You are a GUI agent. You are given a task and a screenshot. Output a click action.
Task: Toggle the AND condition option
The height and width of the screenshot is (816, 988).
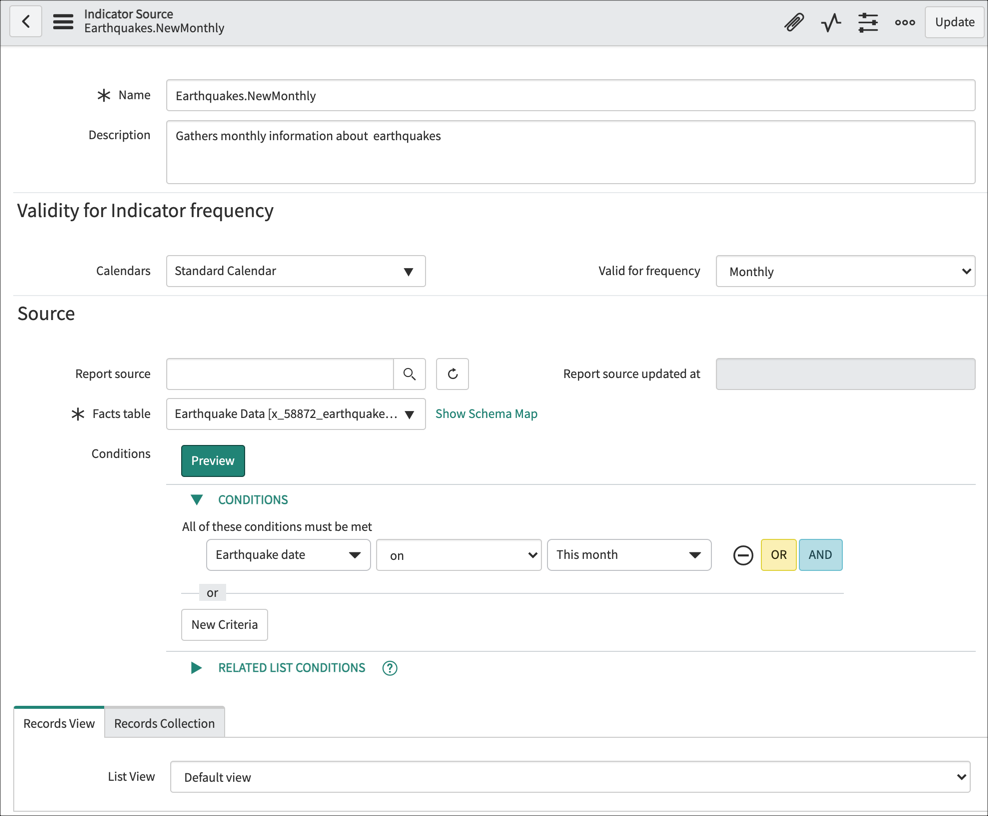(x=820, y=554)
